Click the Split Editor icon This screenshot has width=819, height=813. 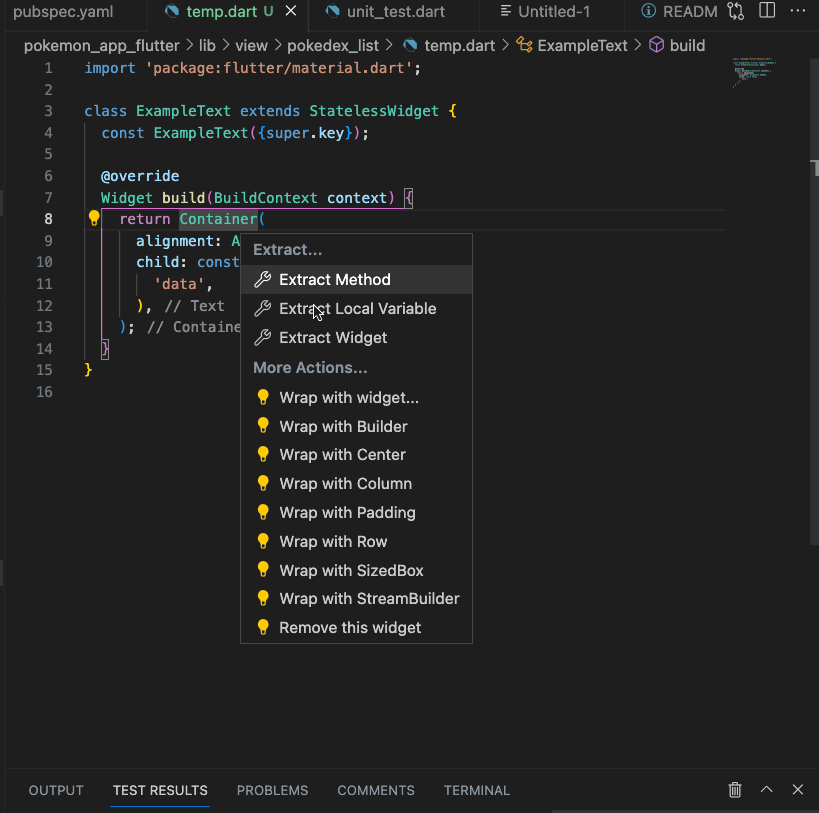pyautogui.click(x=766, y=11)
